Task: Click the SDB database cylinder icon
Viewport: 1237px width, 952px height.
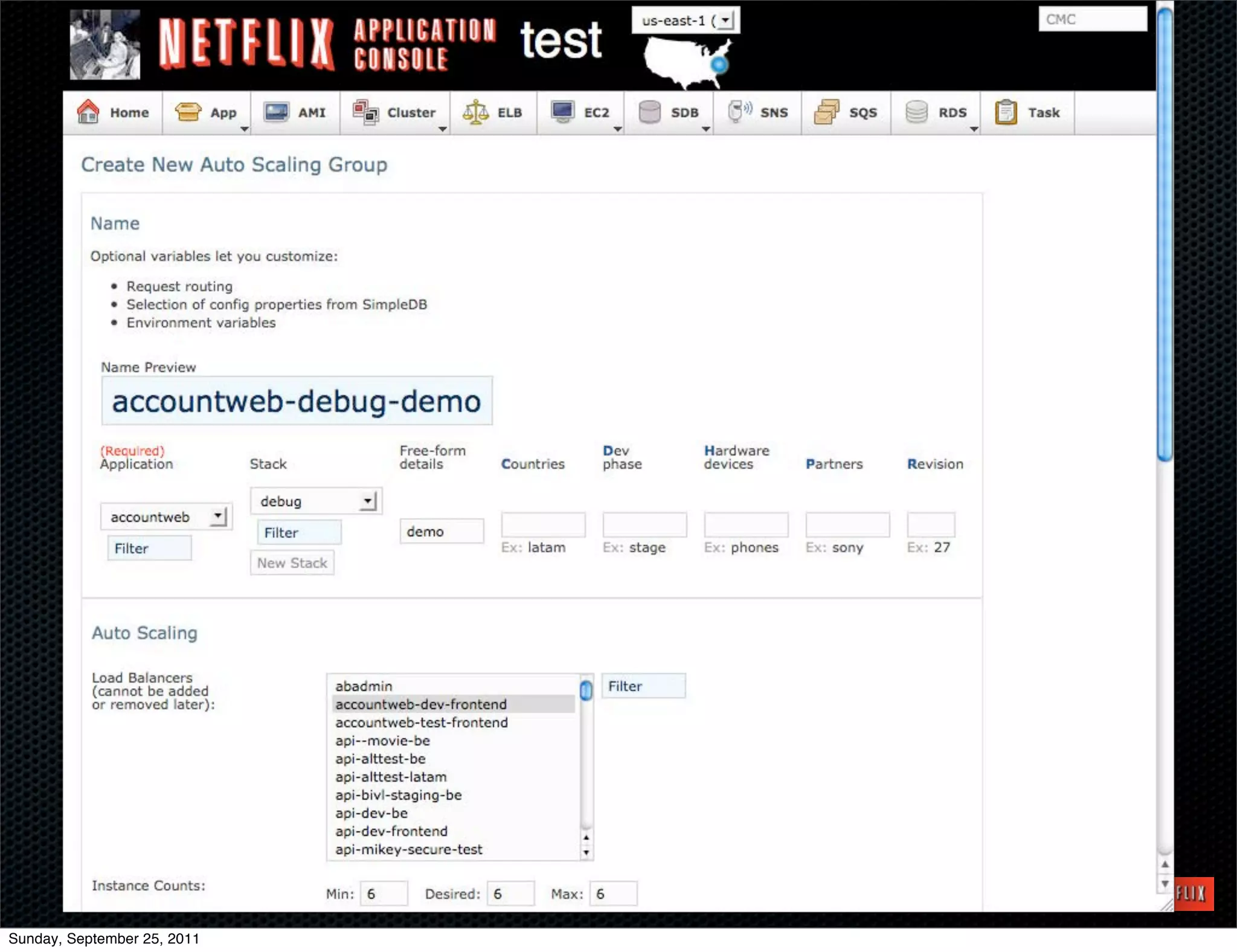Action: [649, 112]
